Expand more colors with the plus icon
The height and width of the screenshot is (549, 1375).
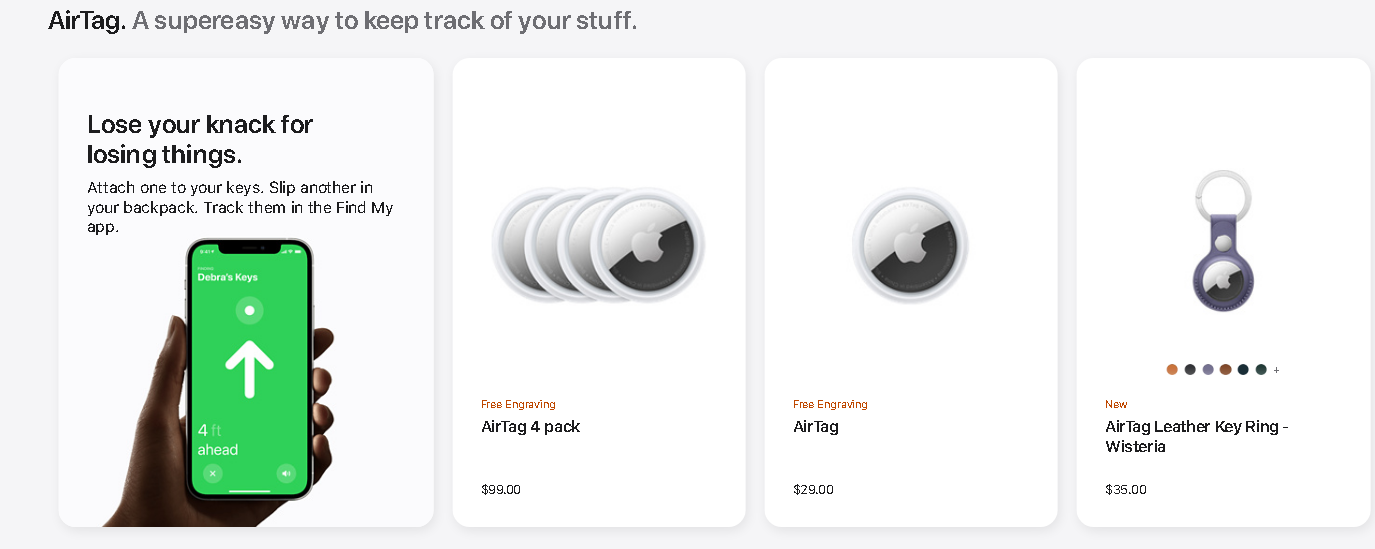click(x=1277, y=370)
